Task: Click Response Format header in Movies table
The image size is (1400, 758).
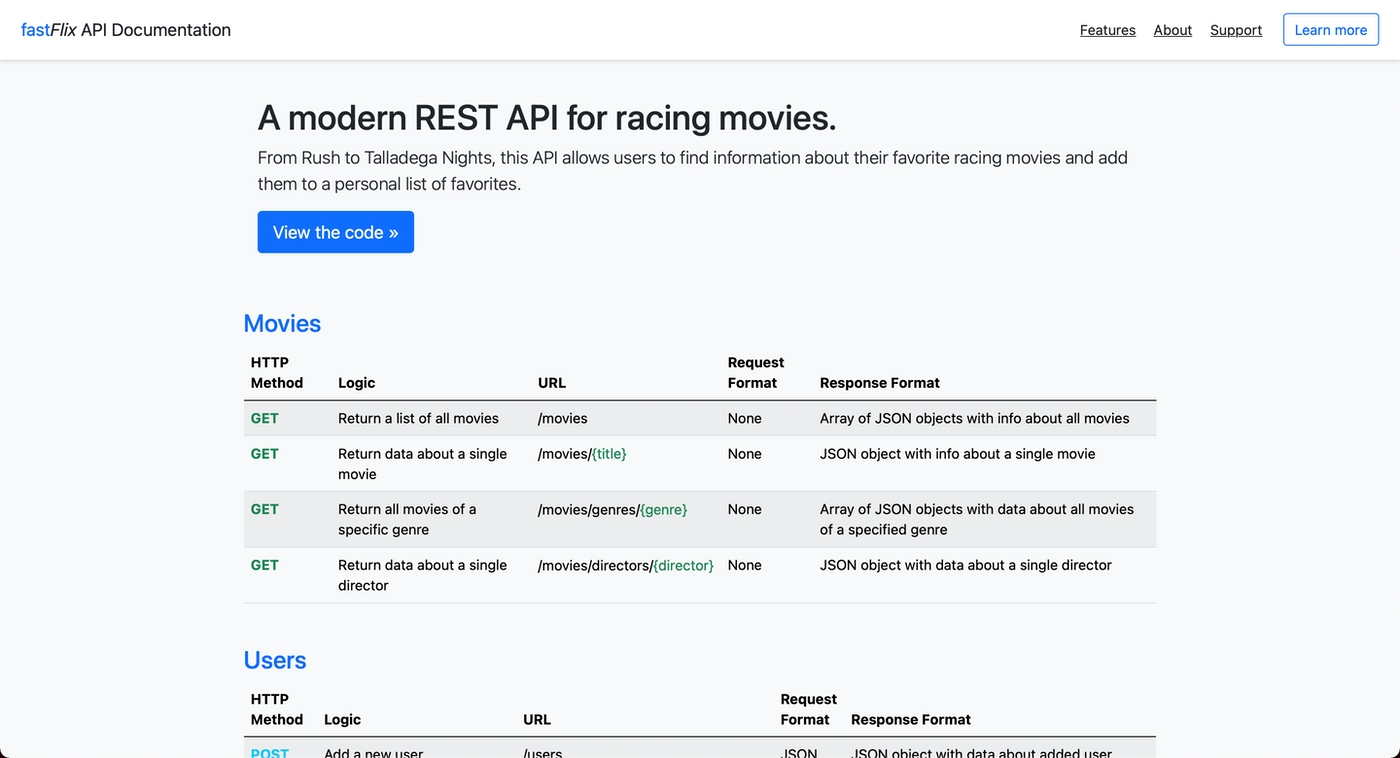Action: click(x=879, y=383)
